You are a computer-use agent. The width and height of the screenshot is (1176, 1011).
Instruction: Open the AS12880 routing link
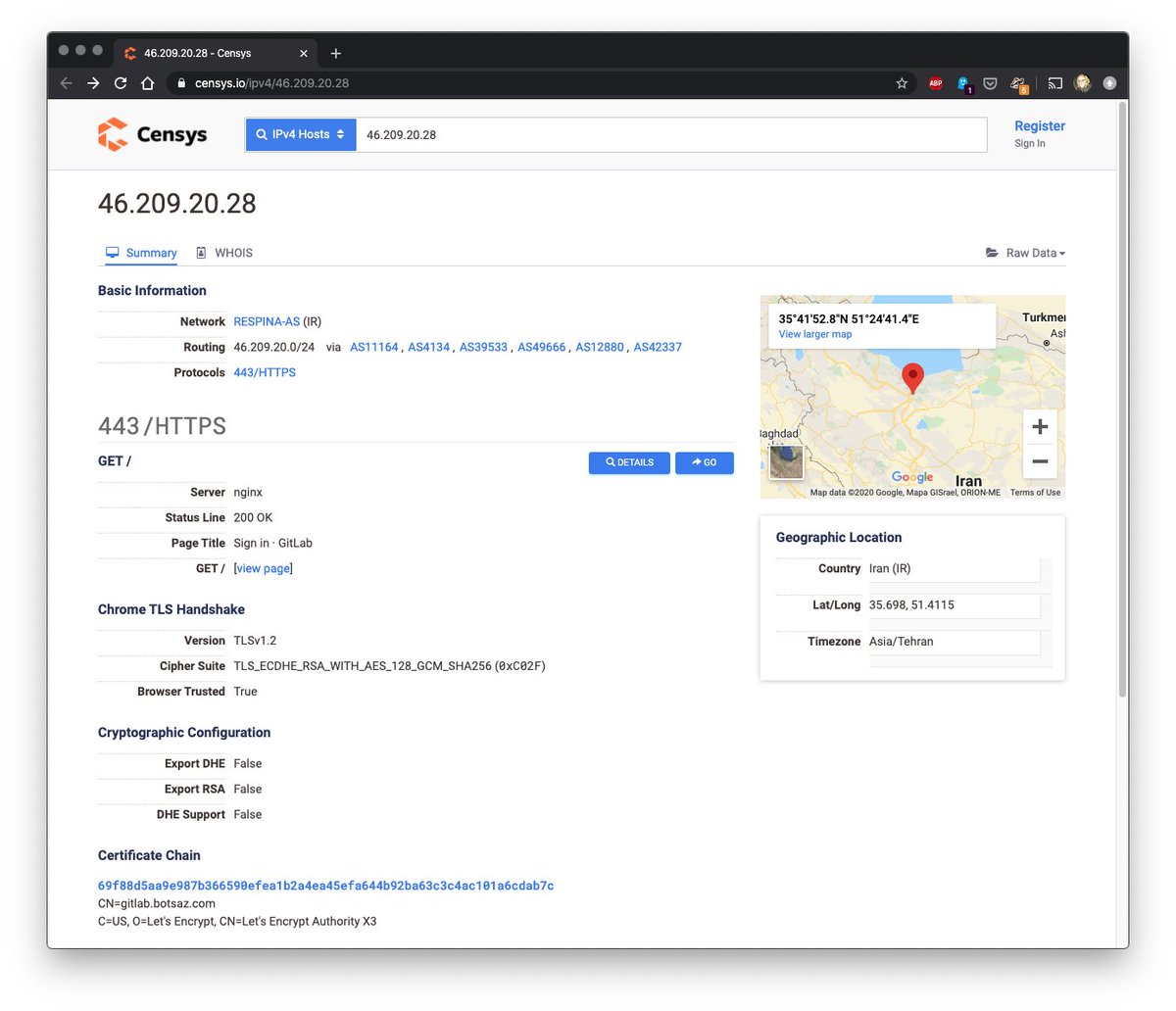click(600, 347)
